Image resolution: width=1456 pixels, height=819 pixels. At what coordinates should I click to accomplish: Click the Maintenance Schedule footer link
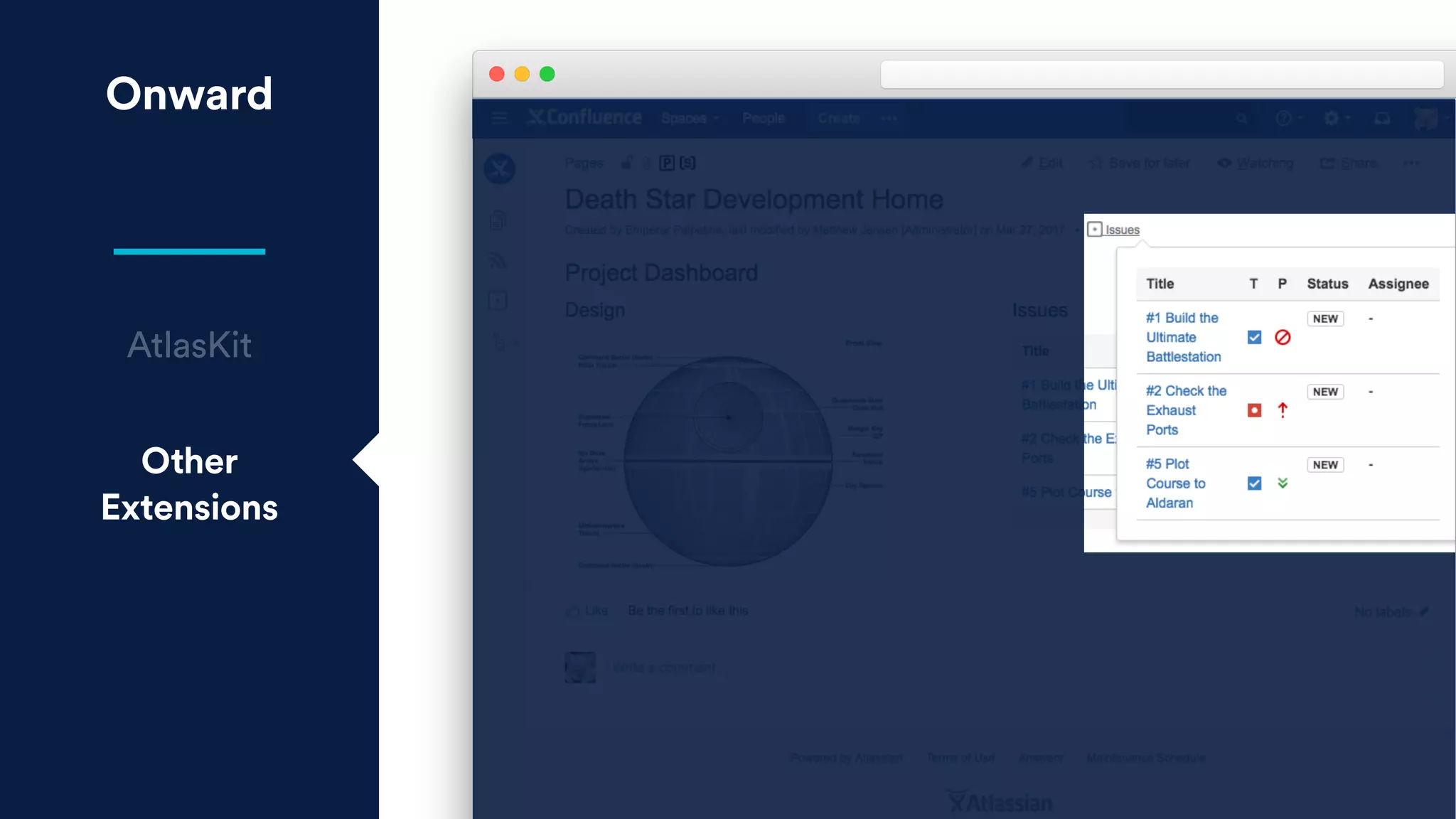tap(1146, 758)
